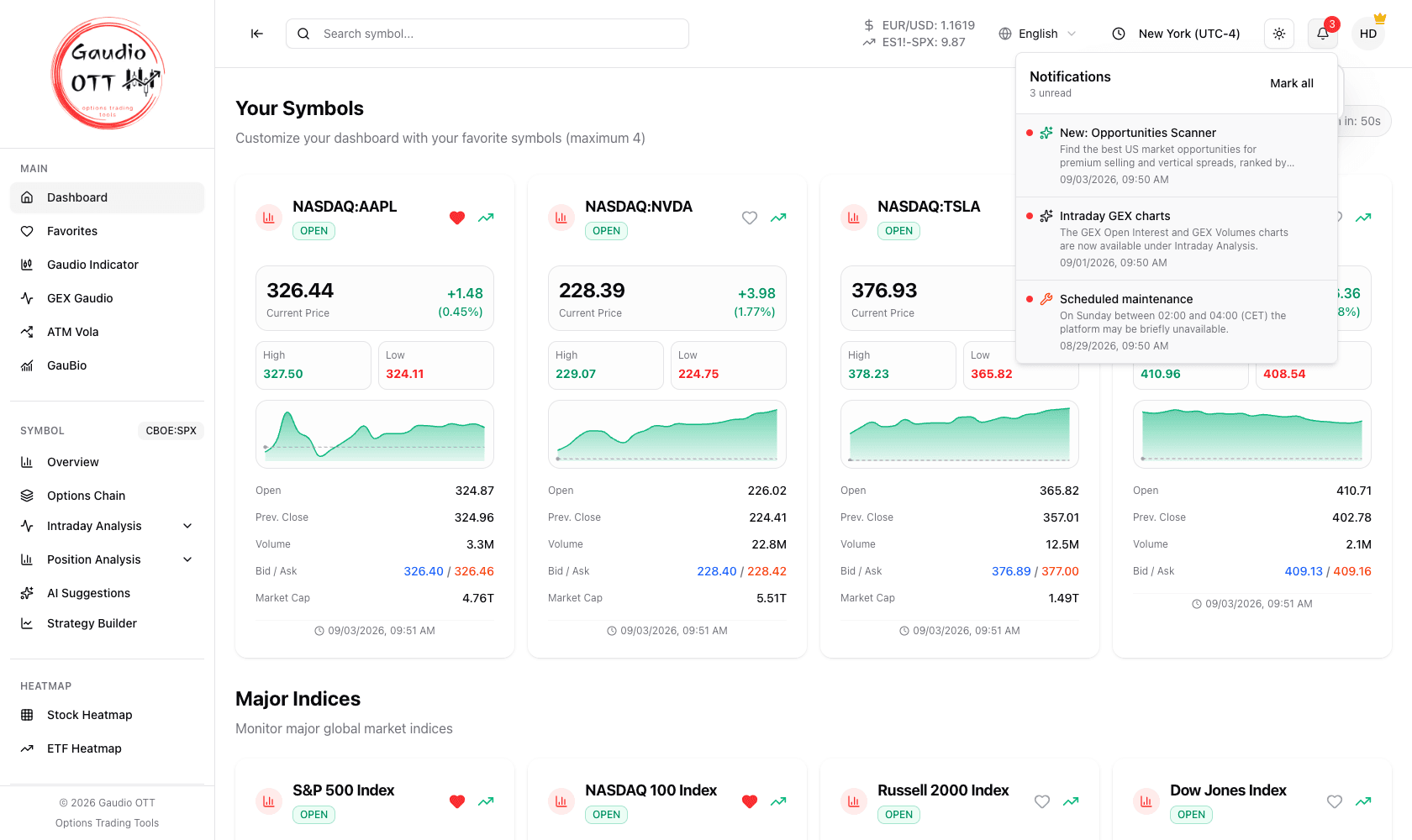
Task: Click the S&P 500 Index trend arrow
Action: 486,801
